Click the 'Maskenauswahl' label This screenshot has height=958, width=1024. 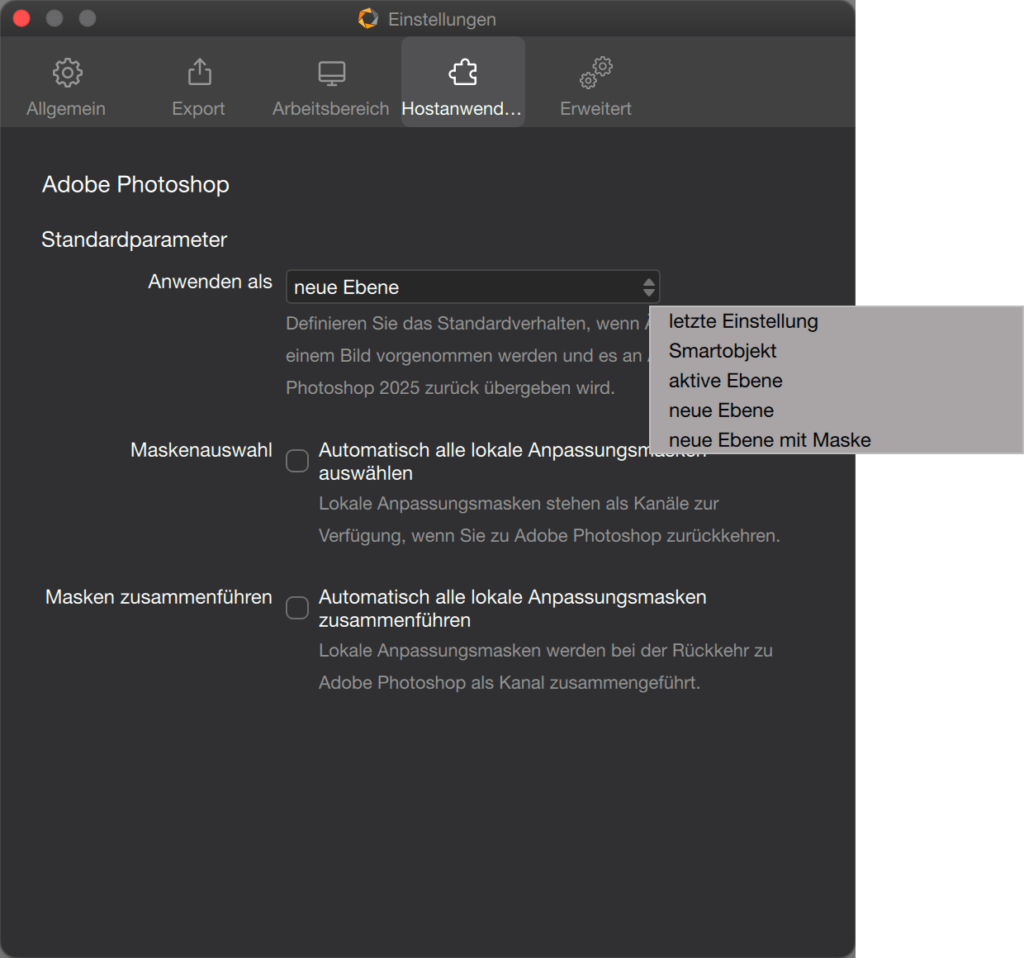201,450
